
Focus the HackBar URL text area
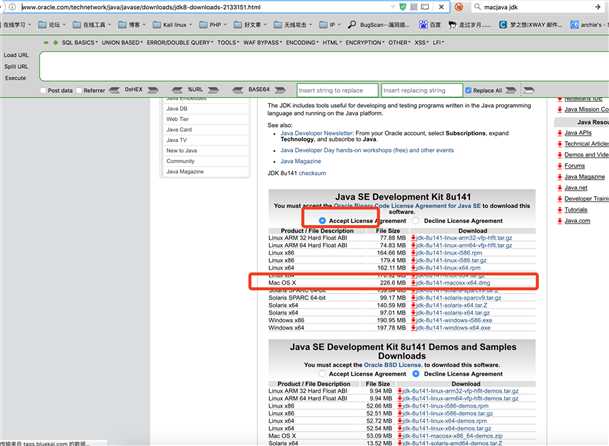pos(324,66)
